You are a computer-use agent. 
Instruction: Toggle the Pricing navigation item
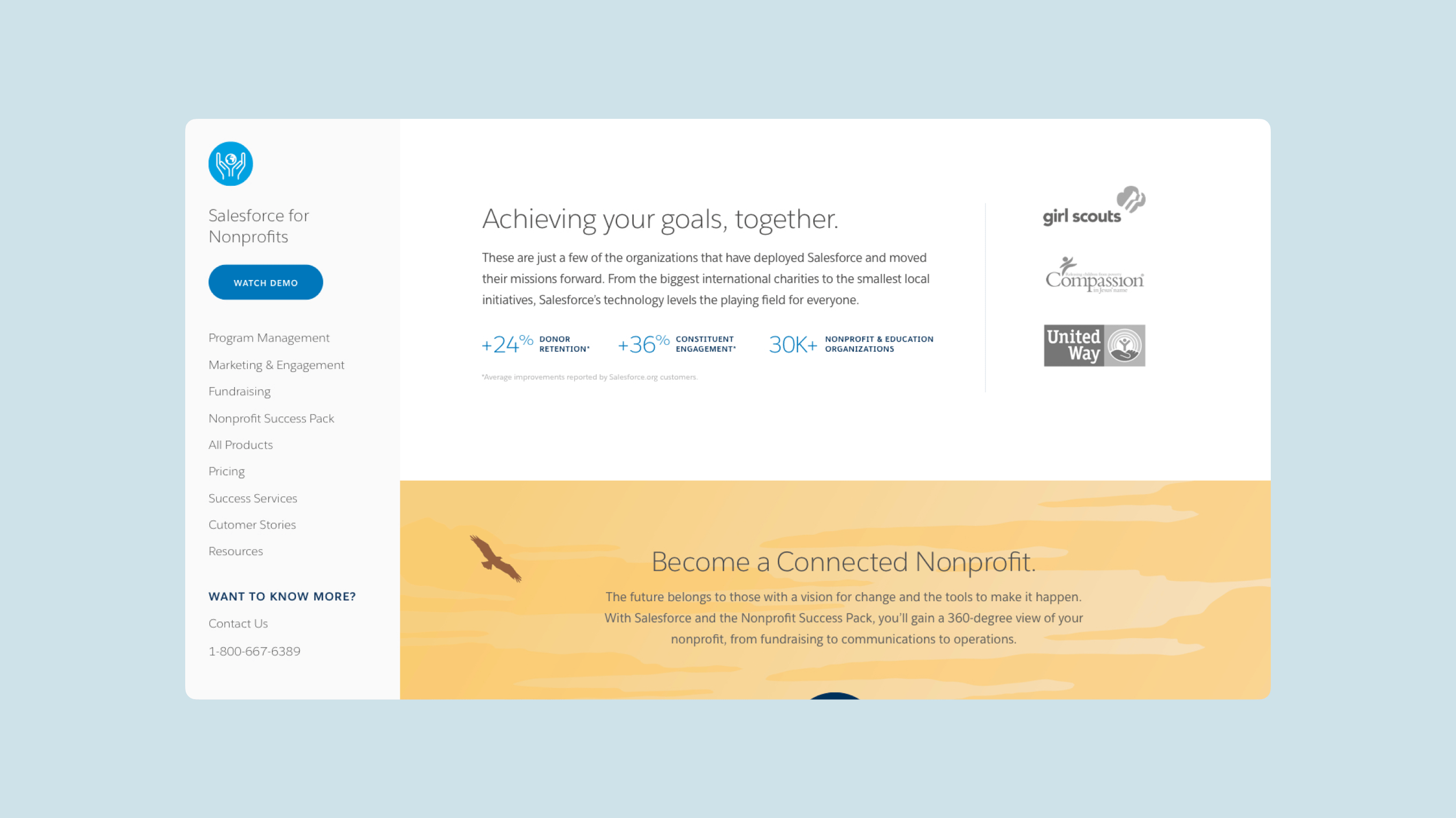tap(226, 471)
